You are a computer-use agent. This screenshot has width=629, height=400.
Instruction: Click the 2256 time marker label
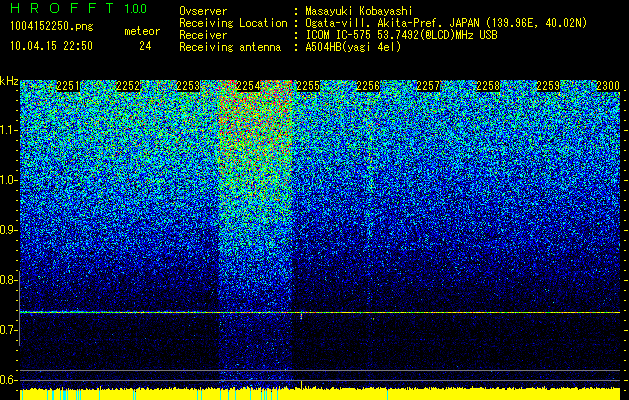(368, 86)
